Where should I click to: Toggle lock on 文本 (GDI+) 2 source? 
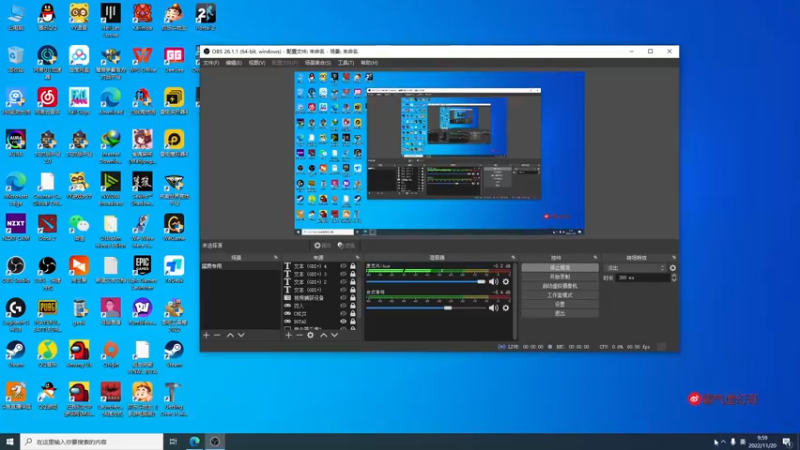[353, 282]
